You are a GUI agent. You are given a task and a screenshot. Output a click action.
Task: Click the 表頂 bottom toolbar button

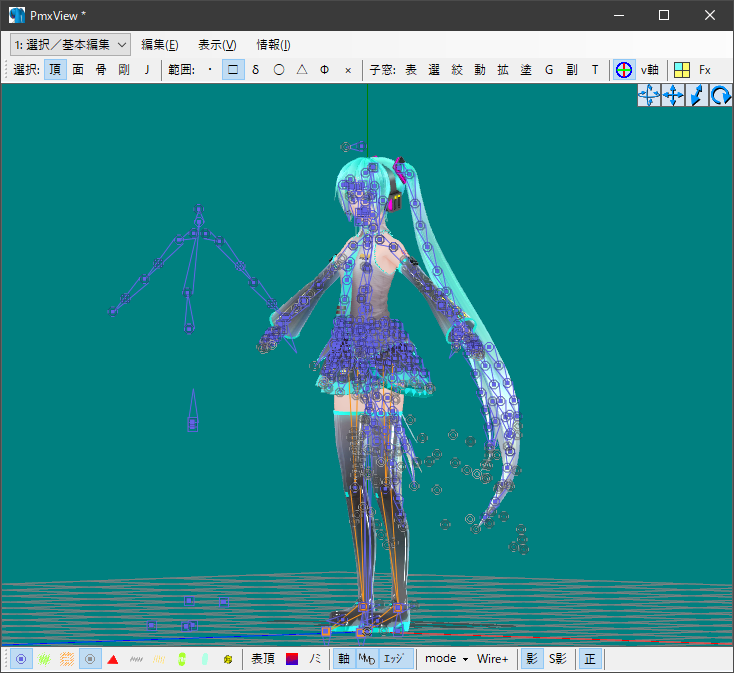coord(263,659)
